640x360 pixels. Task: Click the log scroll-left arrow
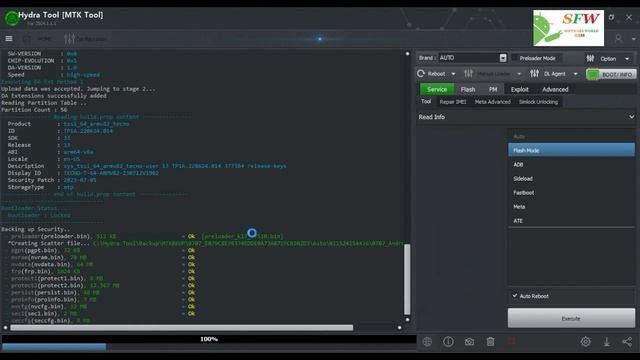coord(5,327)
